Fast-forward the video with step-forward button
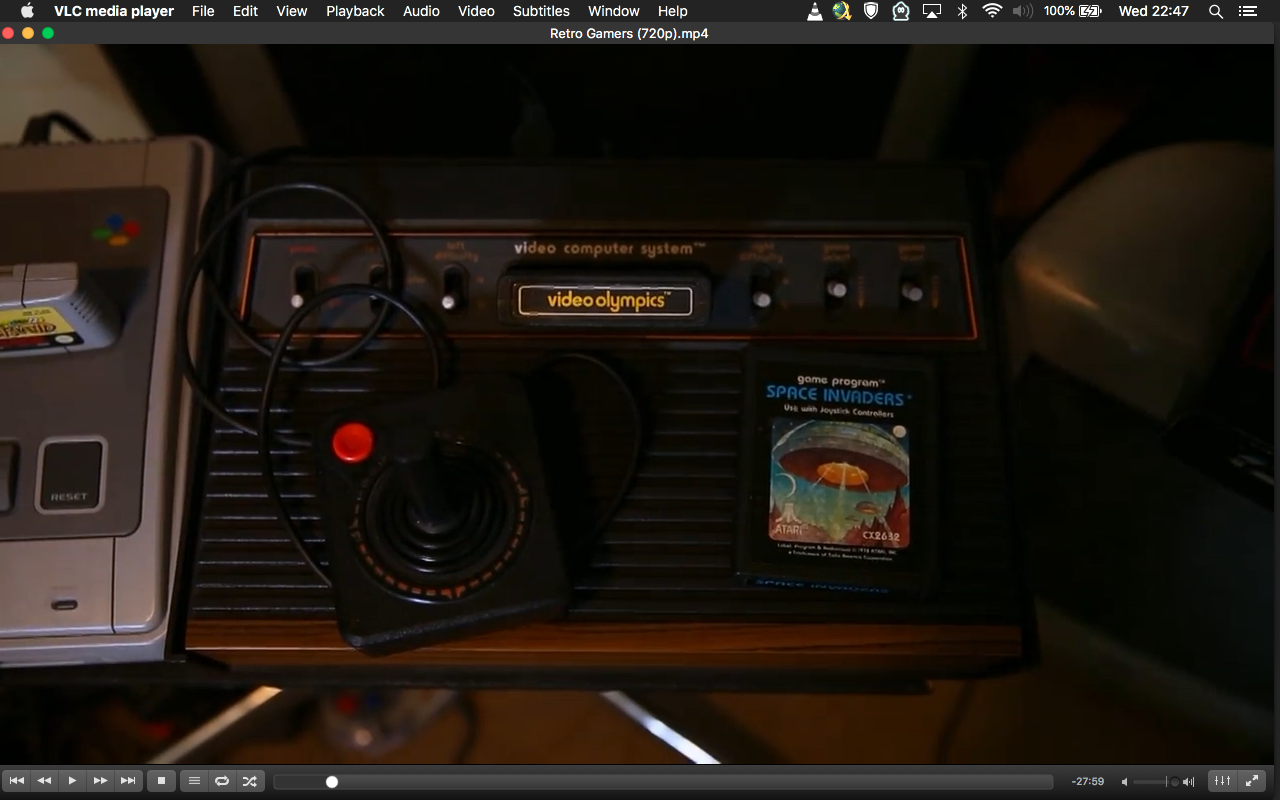The width and height of the screenshot is (1280, 800). click(x=100, y=781)
